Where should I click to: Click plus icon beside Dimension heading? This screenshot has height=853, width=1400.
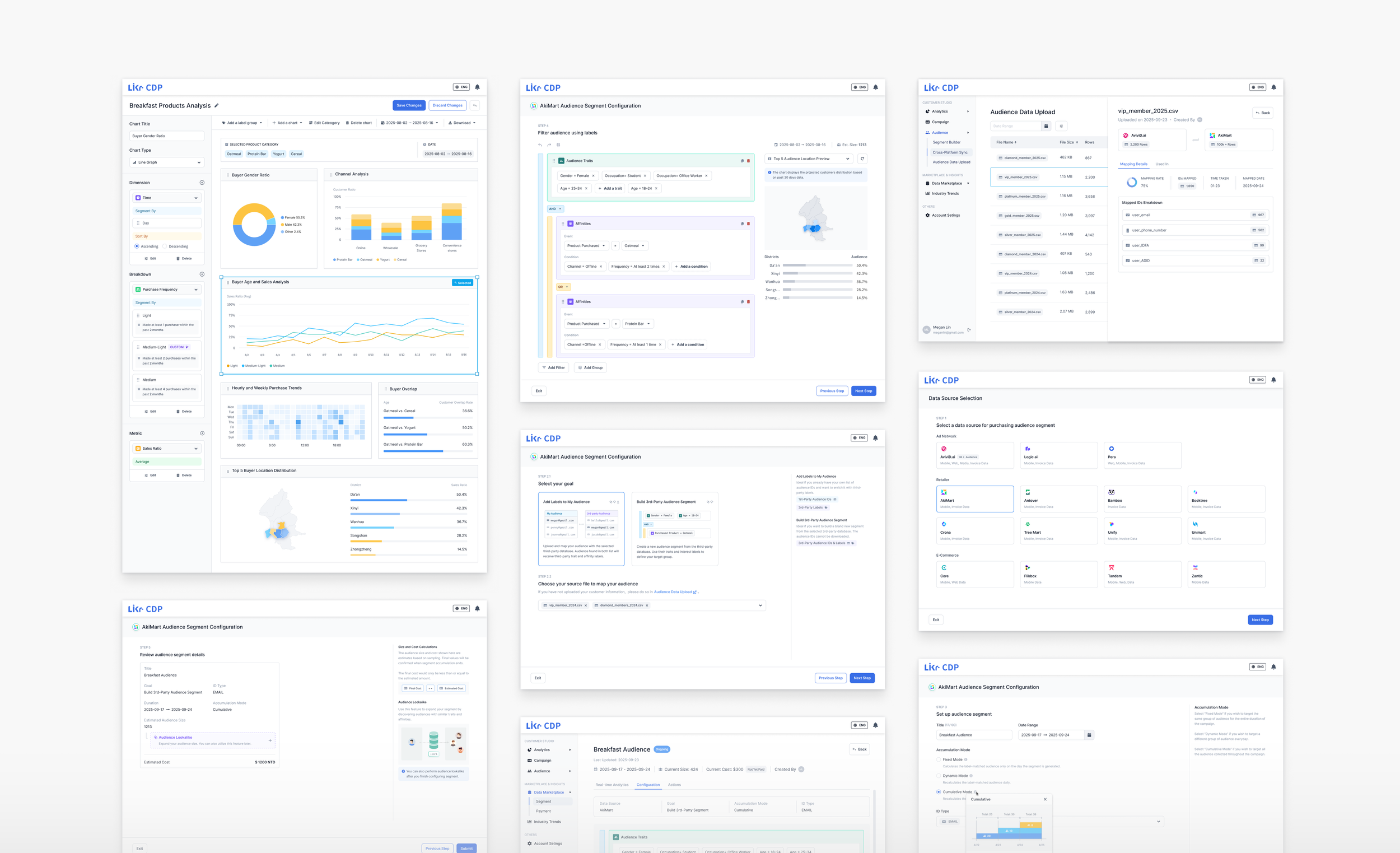pos(202,183)
